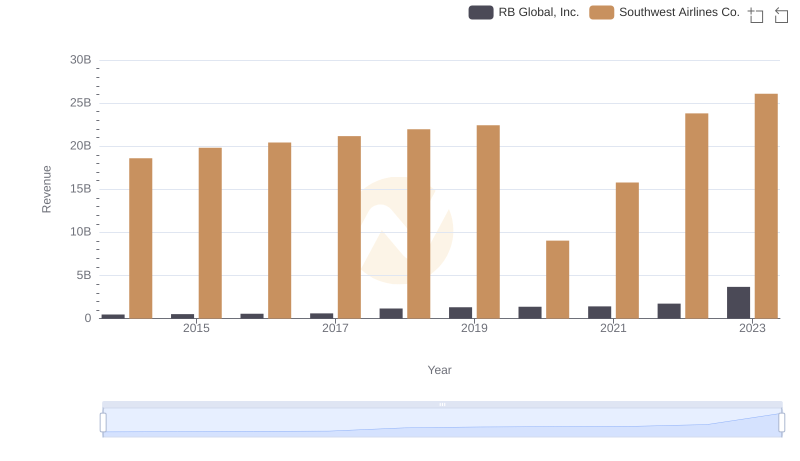The width and height of the screenshot is (800, 461).
Task: Click Southwest Airlines 2023 revenue bar
Action: coord(766,206)
